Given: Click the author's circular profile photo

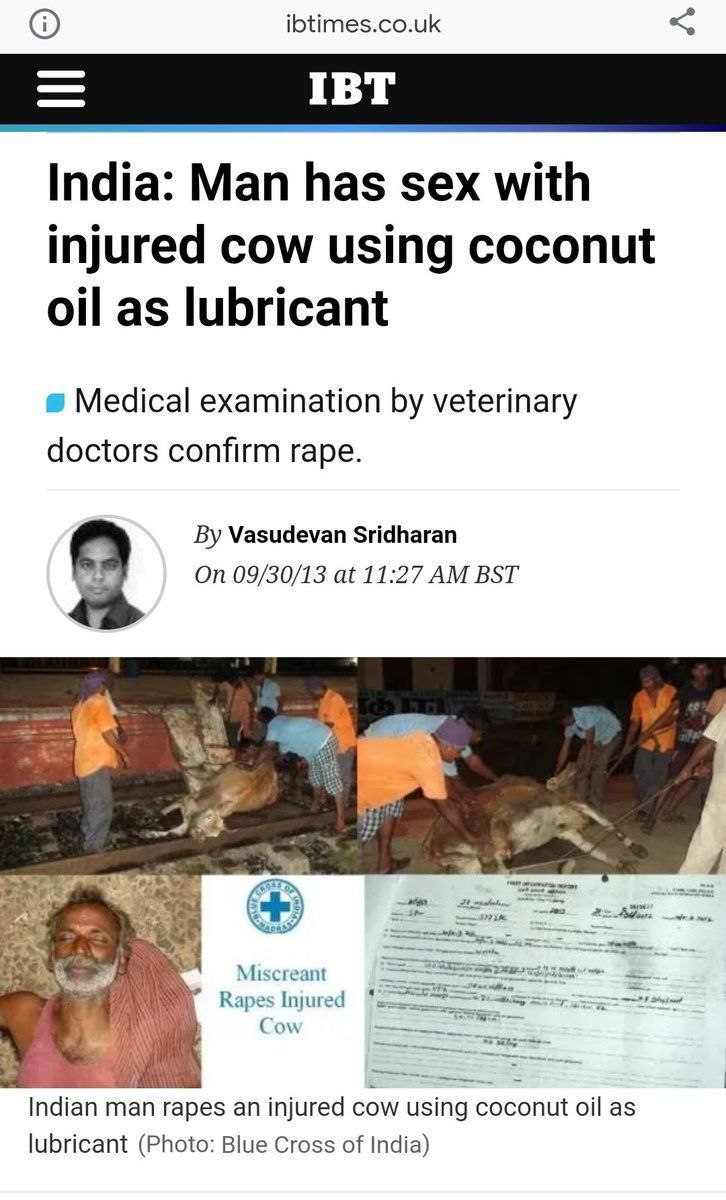Looking at the screenshot, I should tap(106, 574).
